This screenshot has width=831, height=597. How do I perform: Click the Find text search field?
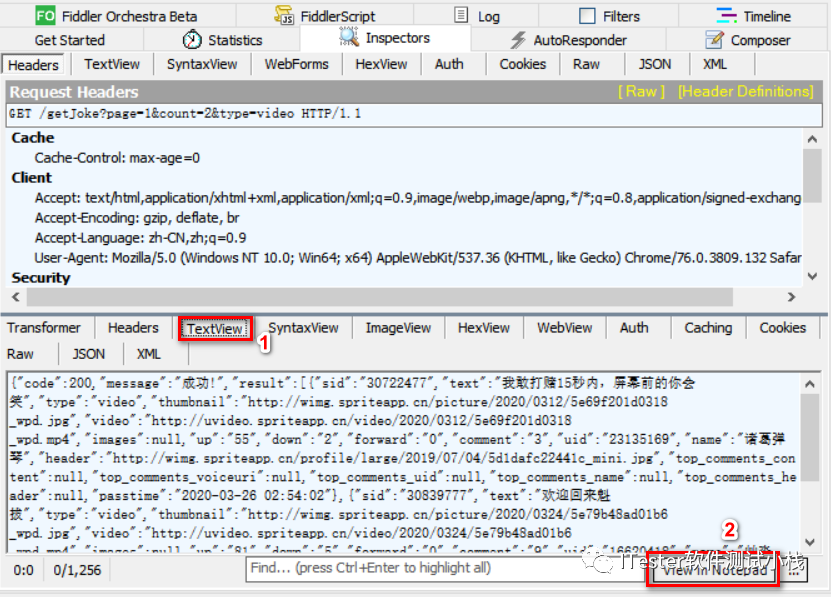pos(447,569)
